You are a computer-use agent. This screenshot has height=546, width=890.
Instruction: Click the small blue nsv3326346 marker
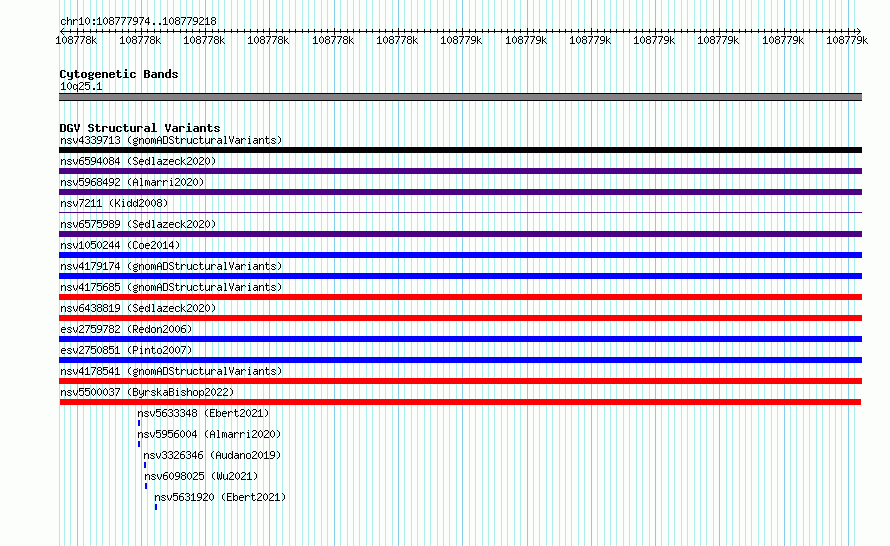pos(145,465)
